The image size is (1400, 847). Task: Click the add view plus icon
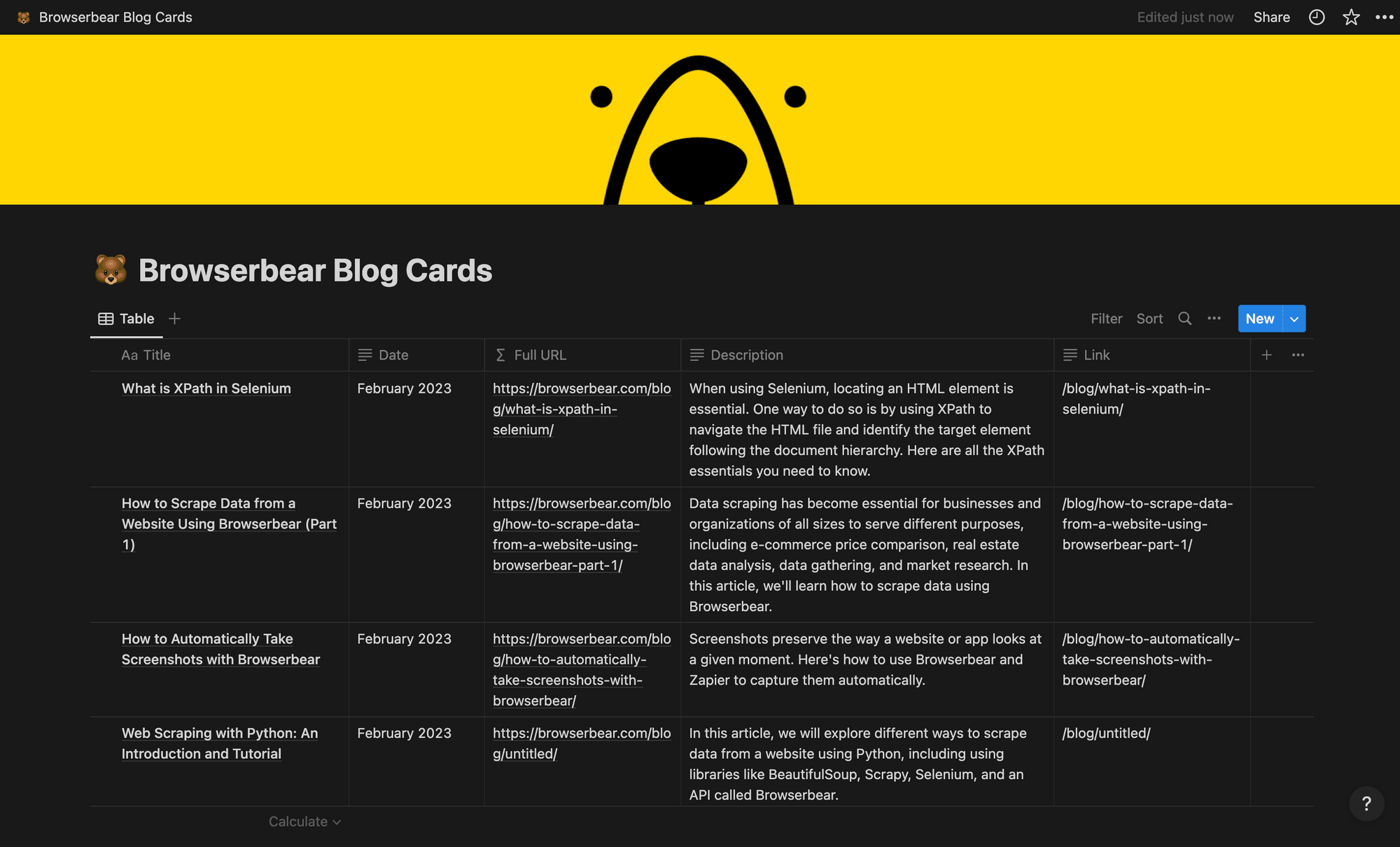[175, 318]
